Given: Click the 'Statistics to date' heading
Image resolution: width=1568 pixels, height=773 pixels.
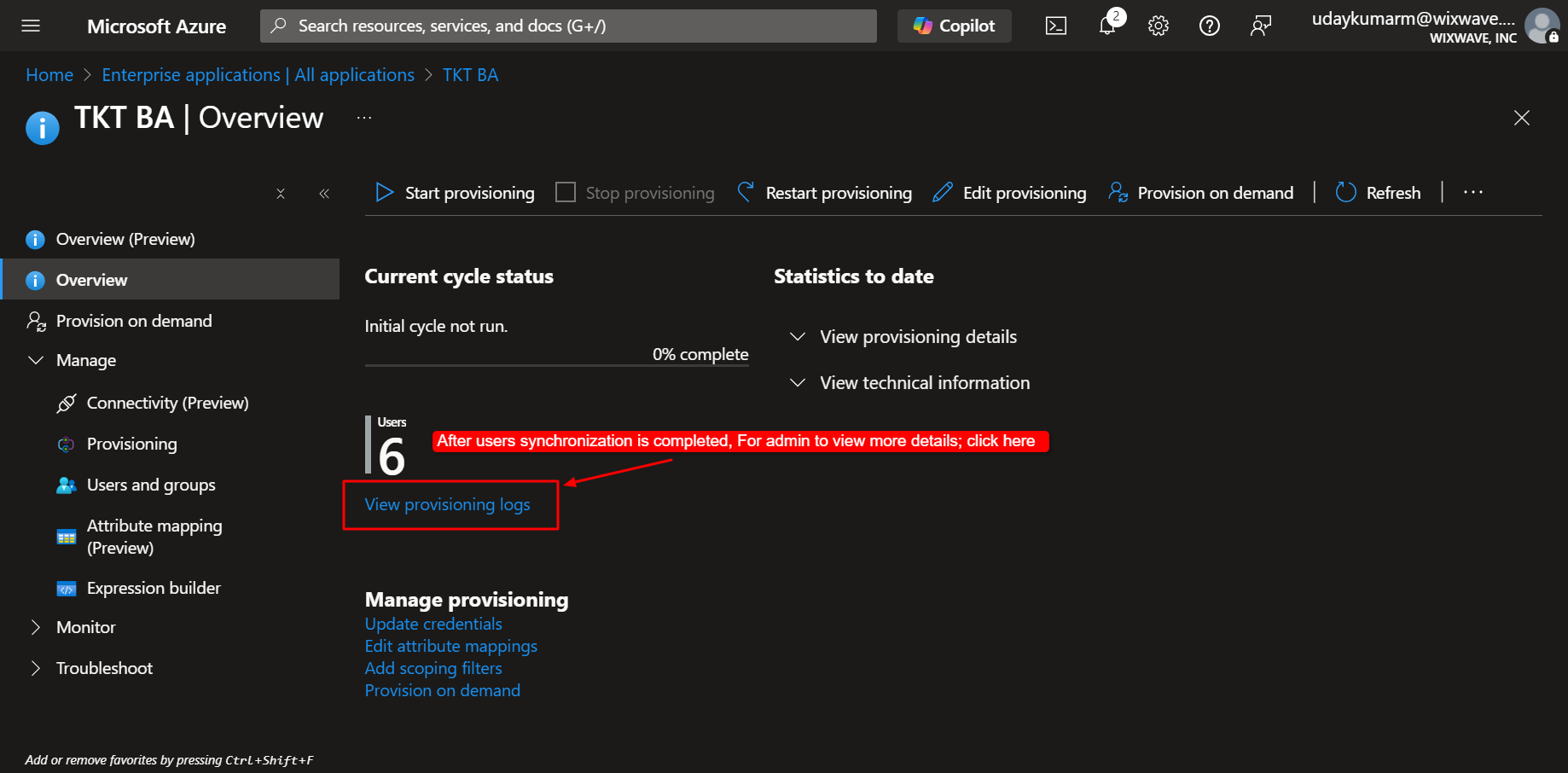Looking at the screenshot, I should click(854, 276).
